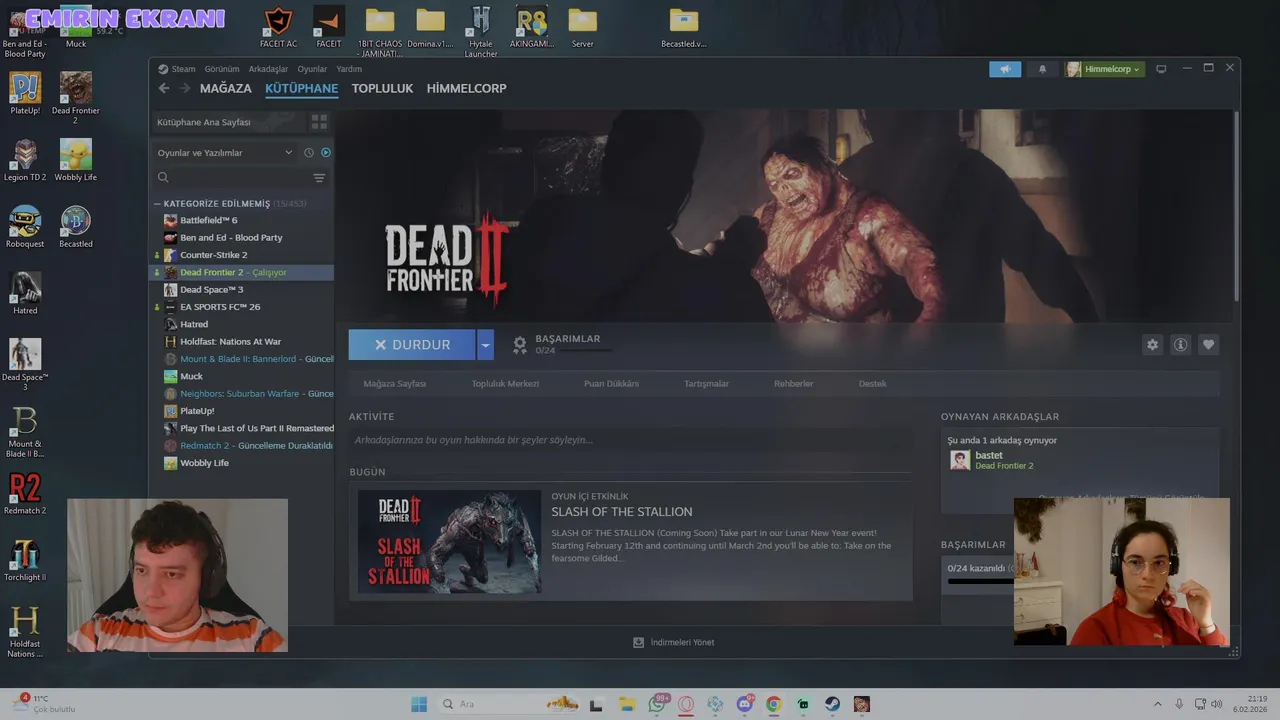
Task: Open BAŞARIMLAR achievements section header
Action: pyautogui.click(x=567, y=339)
